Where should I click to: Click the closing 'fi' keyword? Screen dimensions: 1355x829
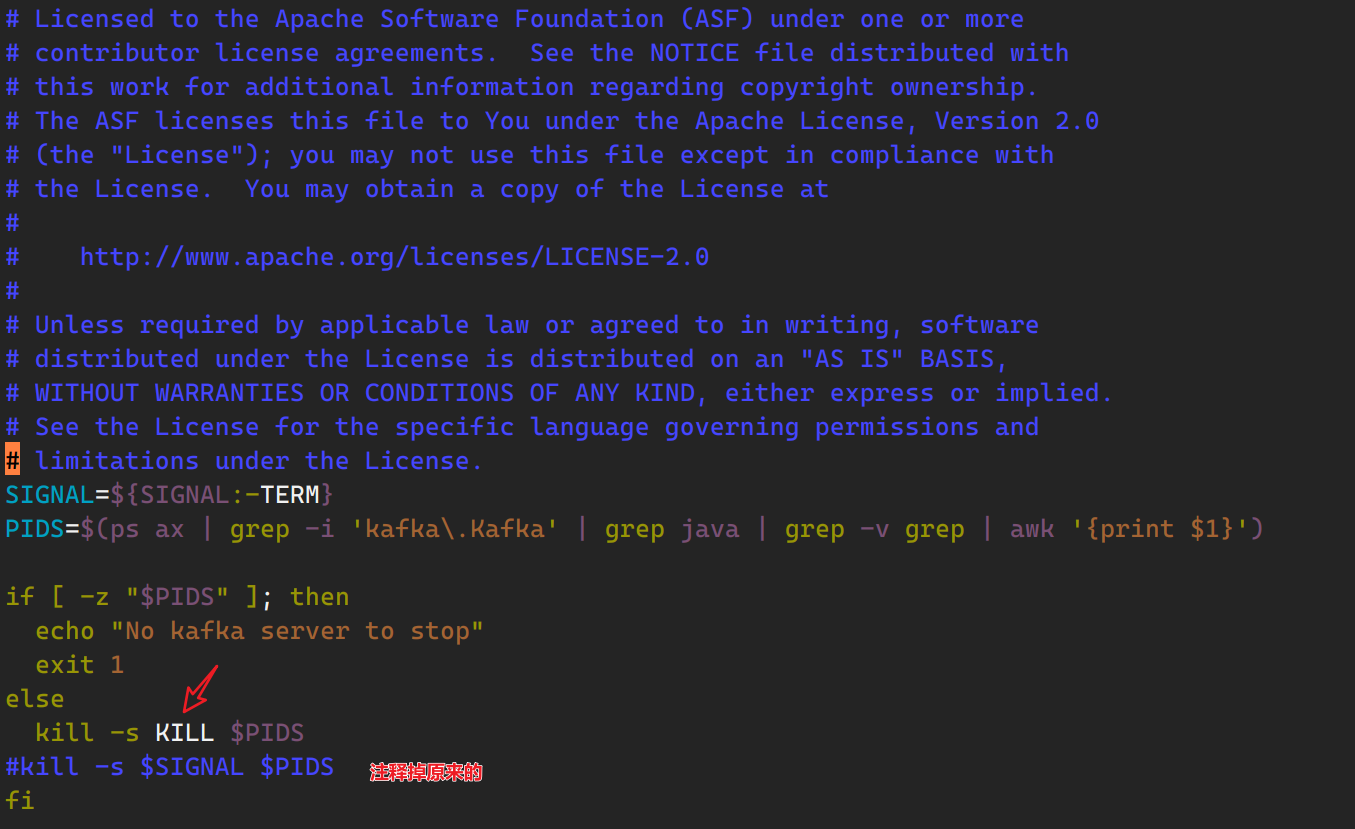tap(20, 801)
